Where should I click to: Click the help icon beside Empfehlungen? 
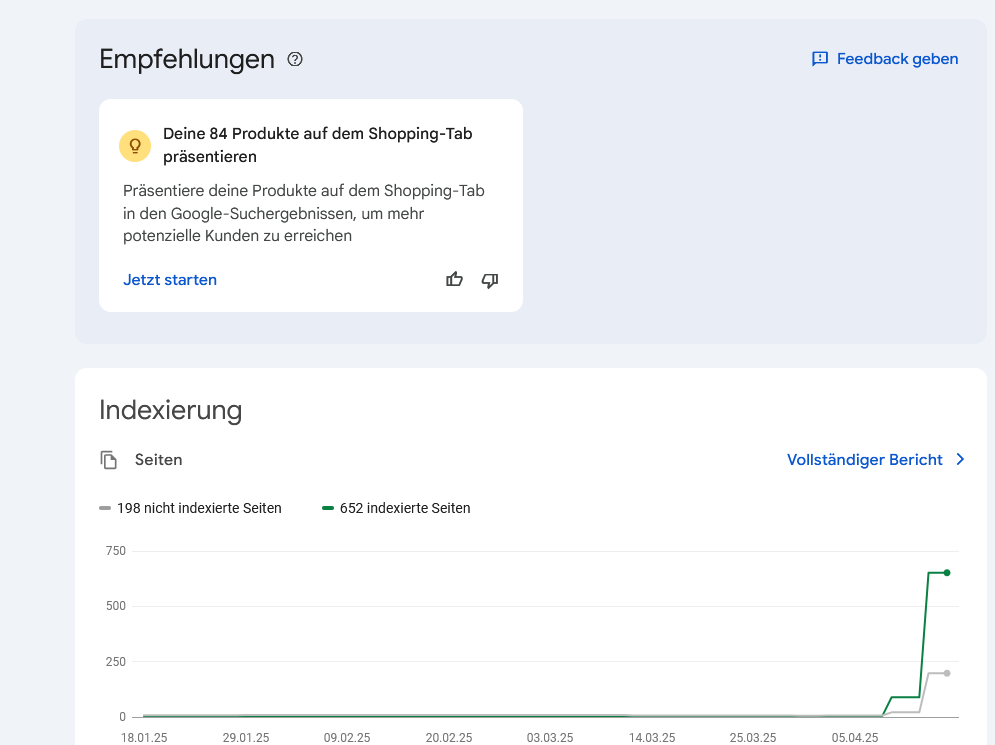click(295, 59)
